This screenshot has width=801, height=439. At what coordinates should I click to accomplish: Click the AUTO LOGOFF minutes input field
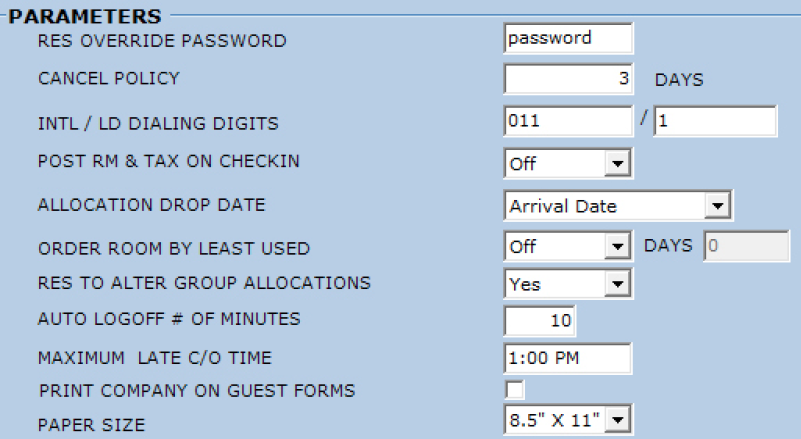coord(541,321)
